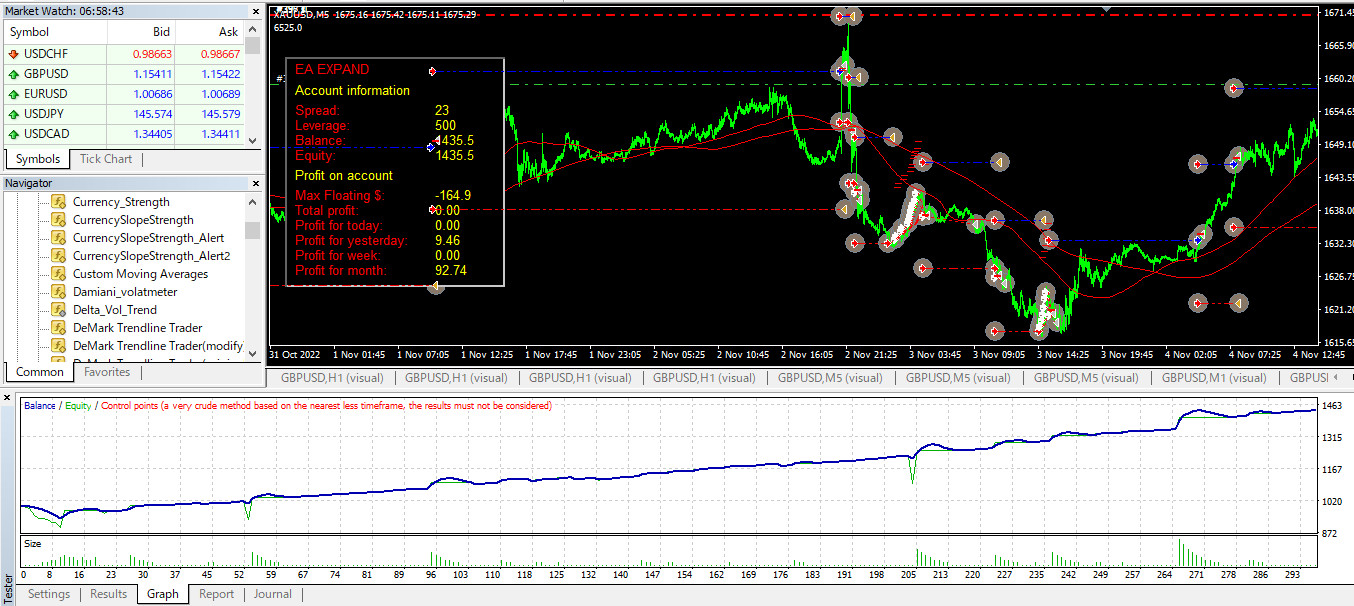
Task: Click the chart shift triangle at chart top
Action: (1105, 9)
